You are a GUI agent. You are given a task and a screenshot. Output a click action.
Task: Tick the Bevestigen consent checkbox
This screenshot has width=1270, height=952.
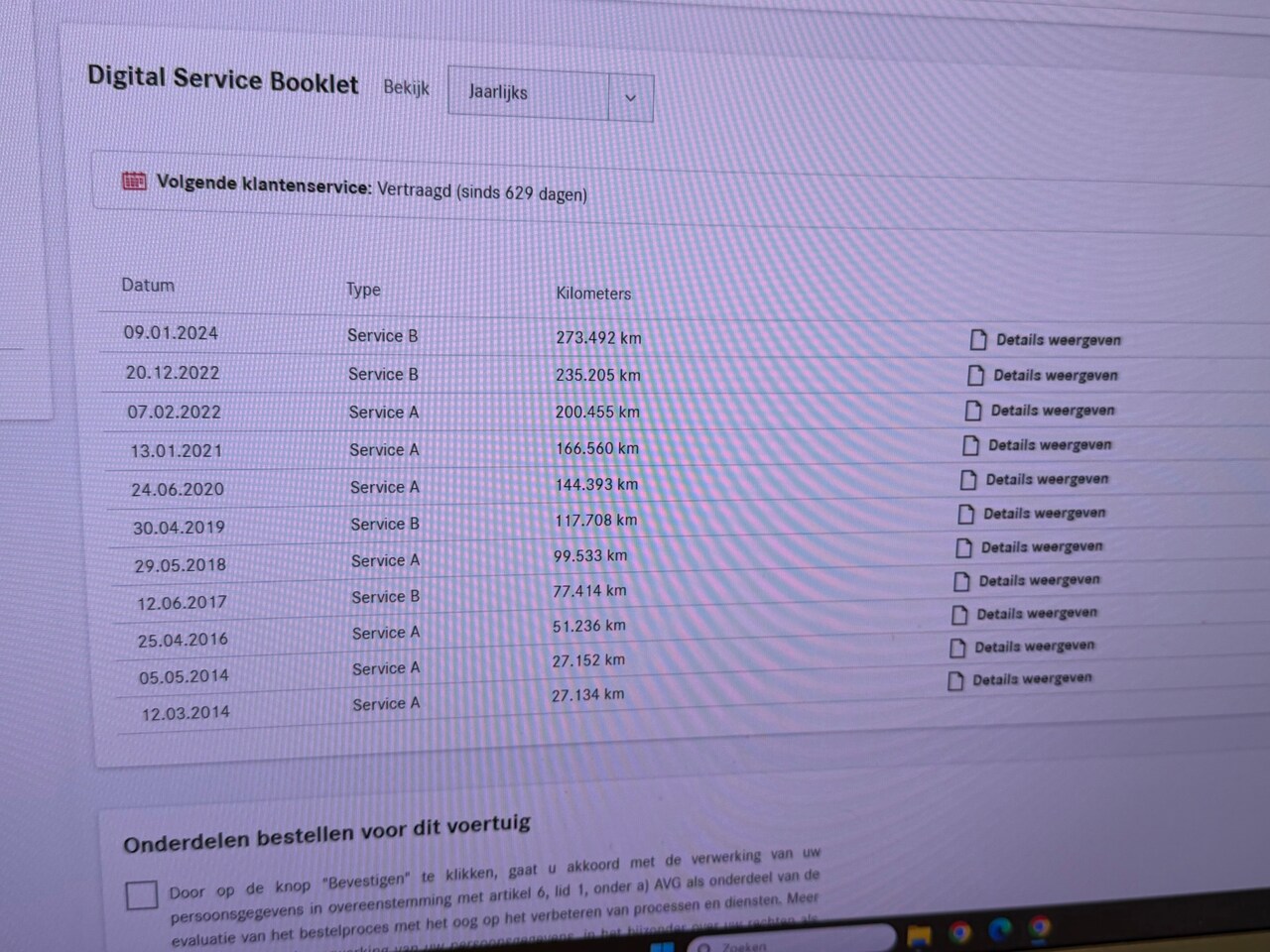(141, 894)
